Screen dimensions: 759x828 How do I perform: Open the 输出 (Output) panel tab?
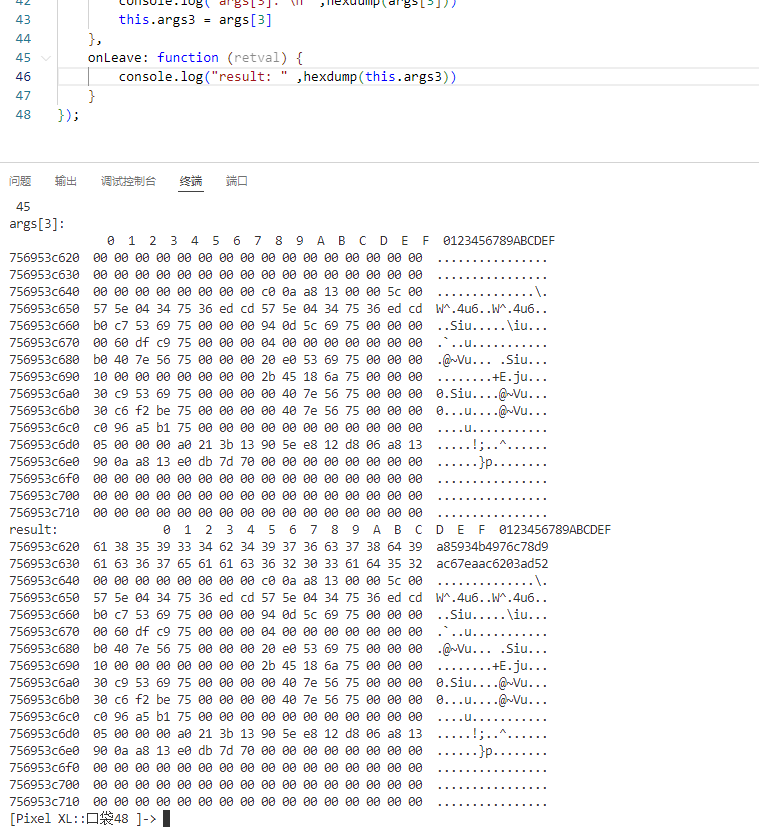(66, 181)
